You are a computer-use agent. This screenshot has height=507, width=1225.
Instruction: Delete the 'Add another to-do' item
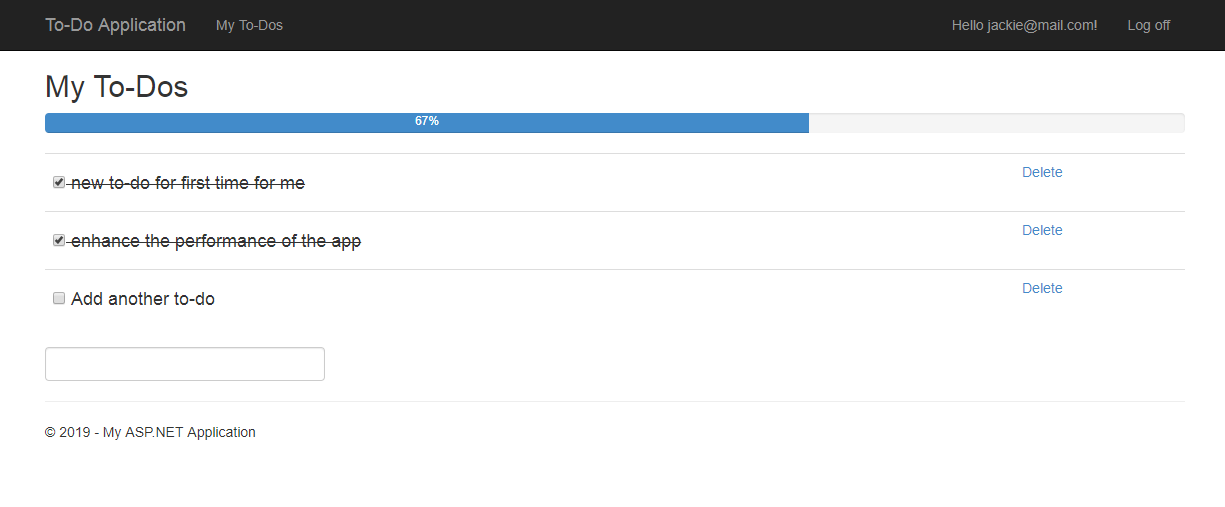click(x=1042, y=288)
